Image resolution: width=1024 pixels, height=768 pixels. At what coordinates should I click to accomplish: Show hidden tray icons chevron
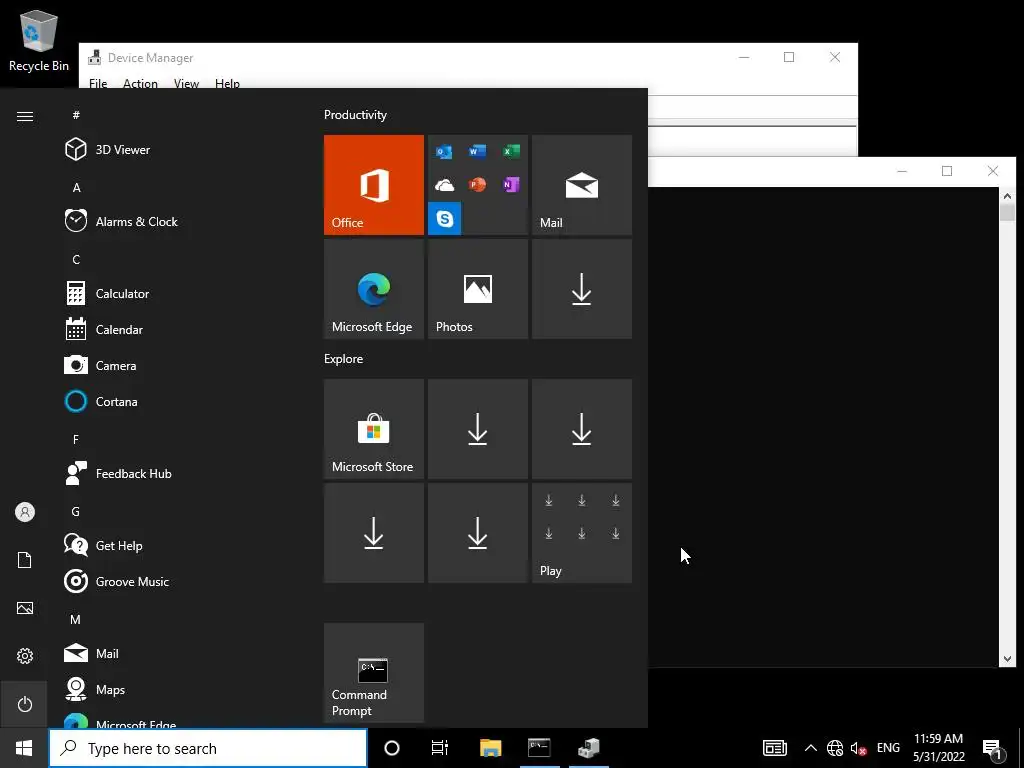(810, 748)
